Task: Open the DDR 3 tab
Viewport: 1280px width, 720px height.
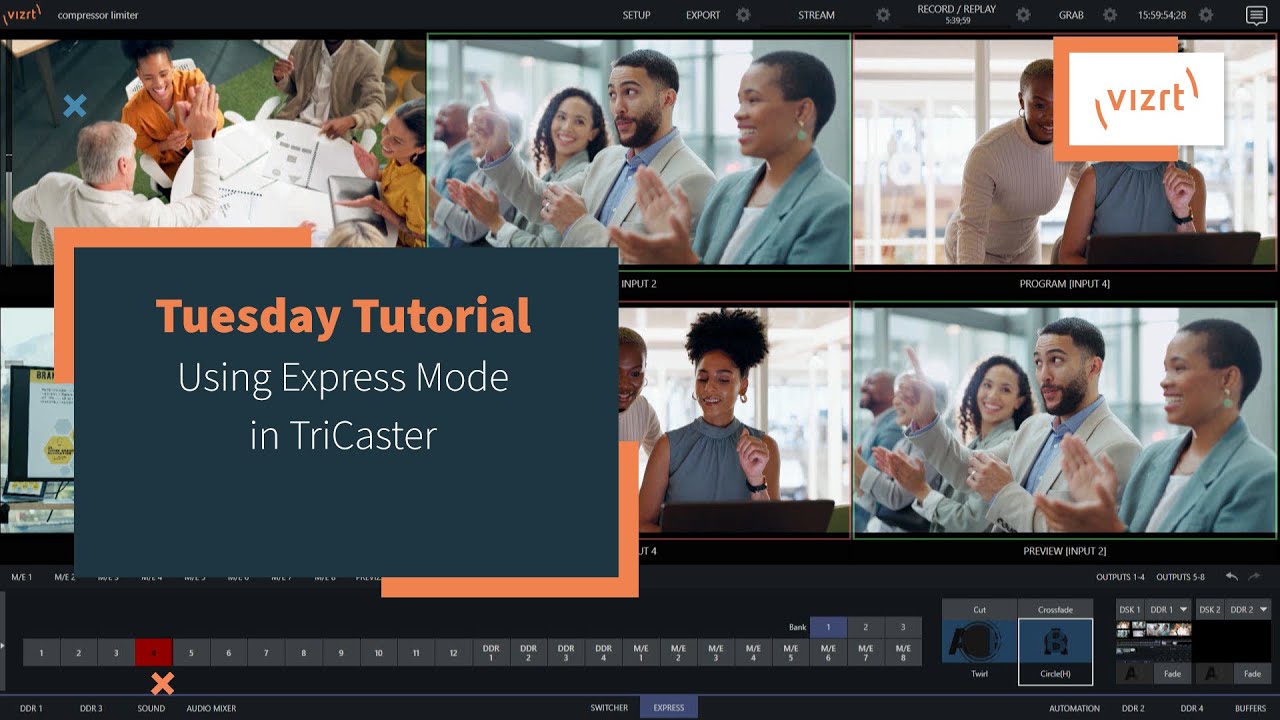Action: [91, 708]
